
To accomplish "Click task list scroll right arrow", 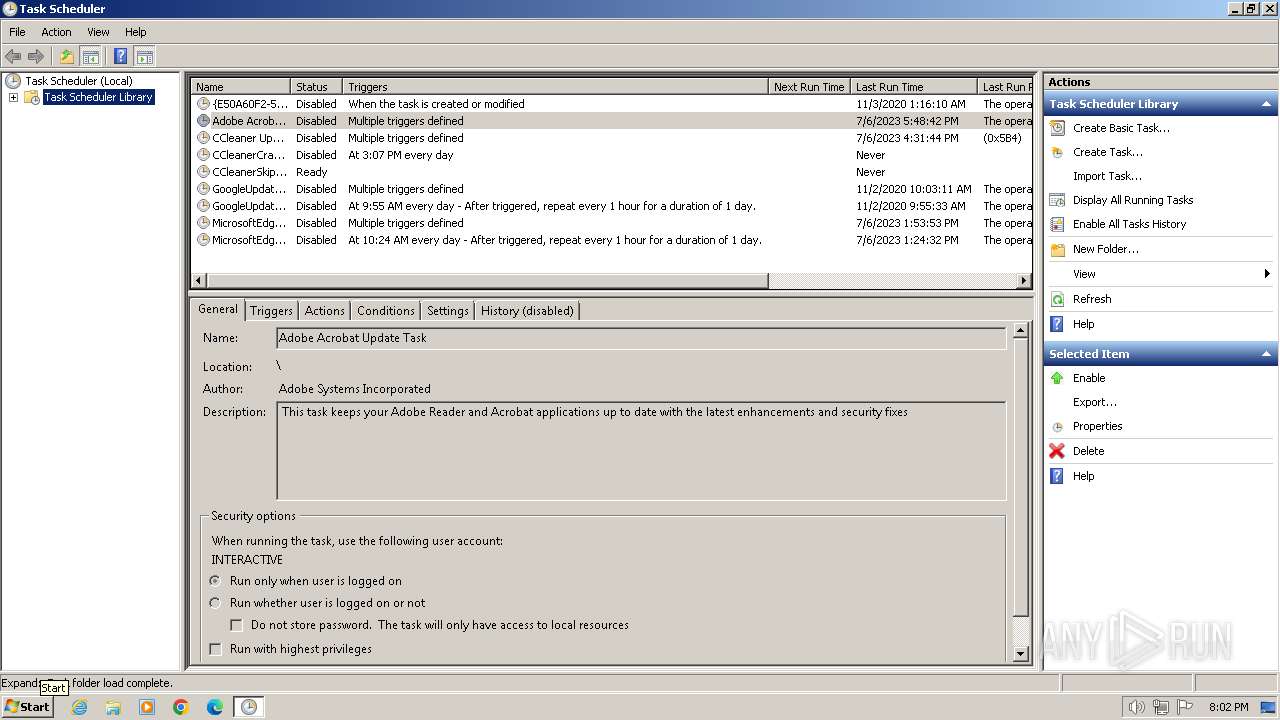I will pyautogui.click(x=1024, y=281).
